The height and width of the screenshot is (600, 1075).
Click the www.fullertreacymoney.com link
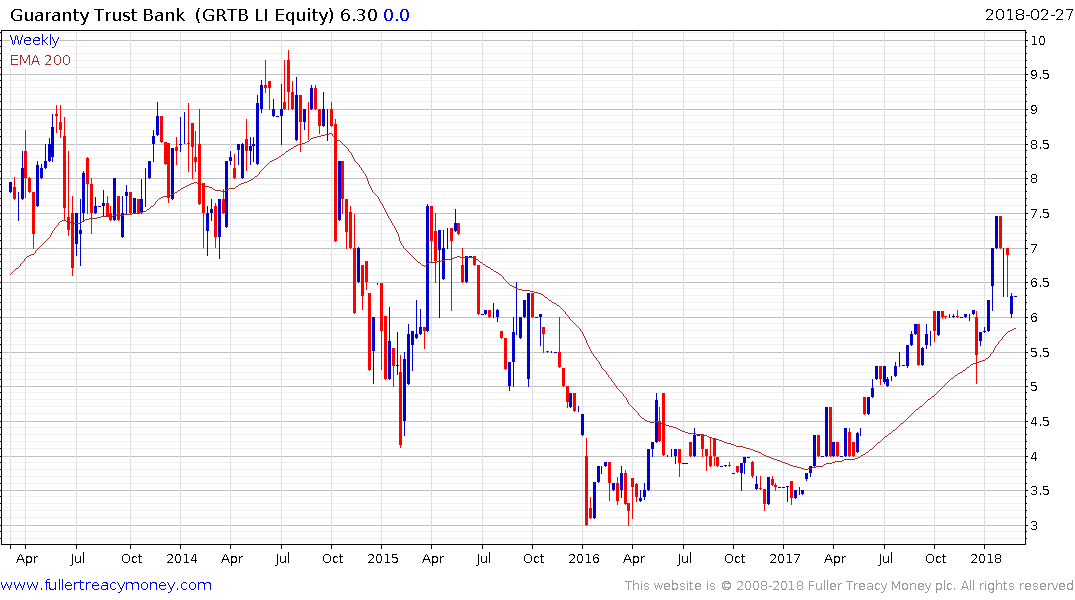pyautogui.click(x=106, y=585)
